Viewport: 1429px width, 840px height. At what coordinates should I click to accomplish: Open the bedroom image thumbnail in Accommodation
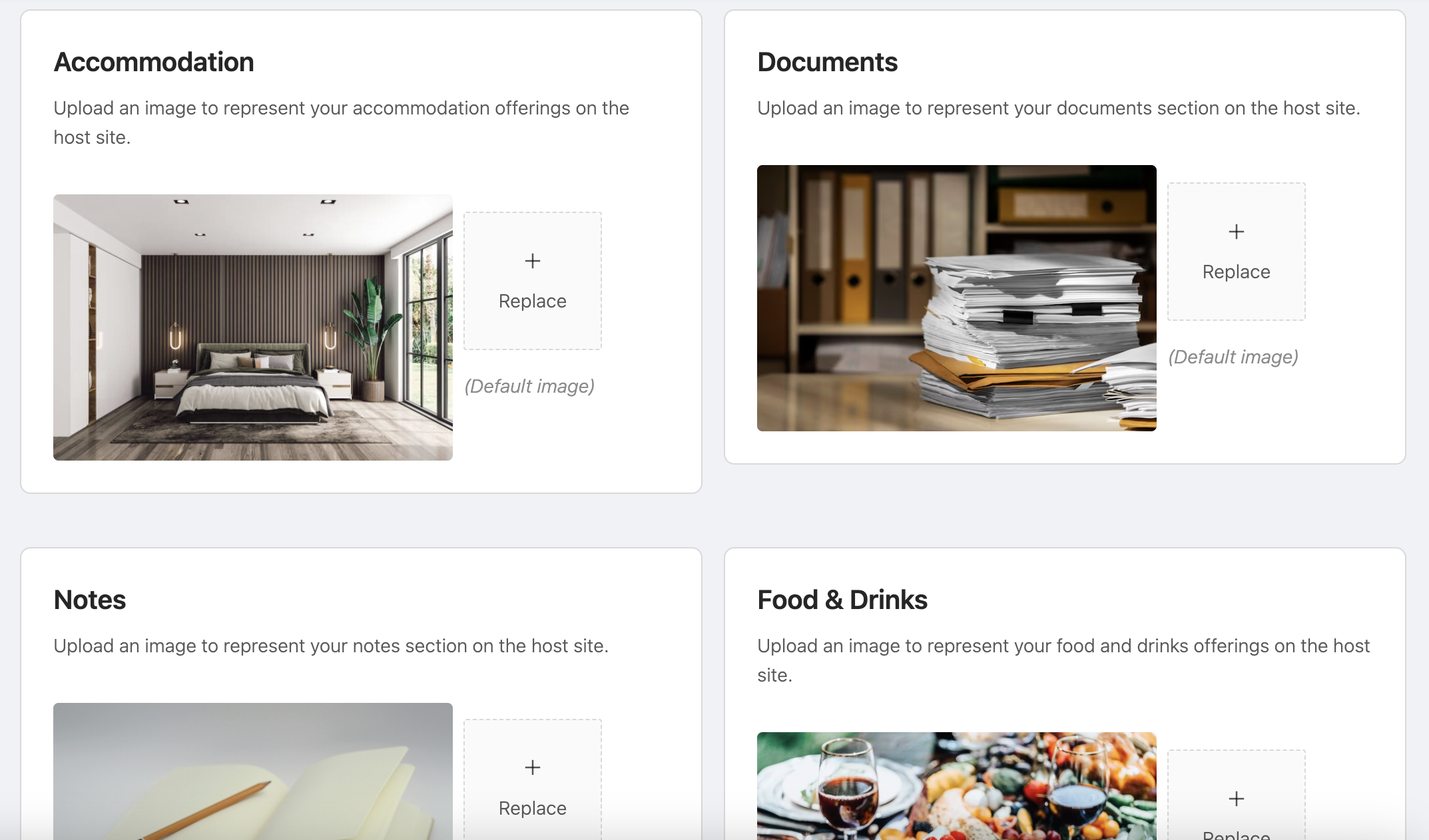pos(253,327)
